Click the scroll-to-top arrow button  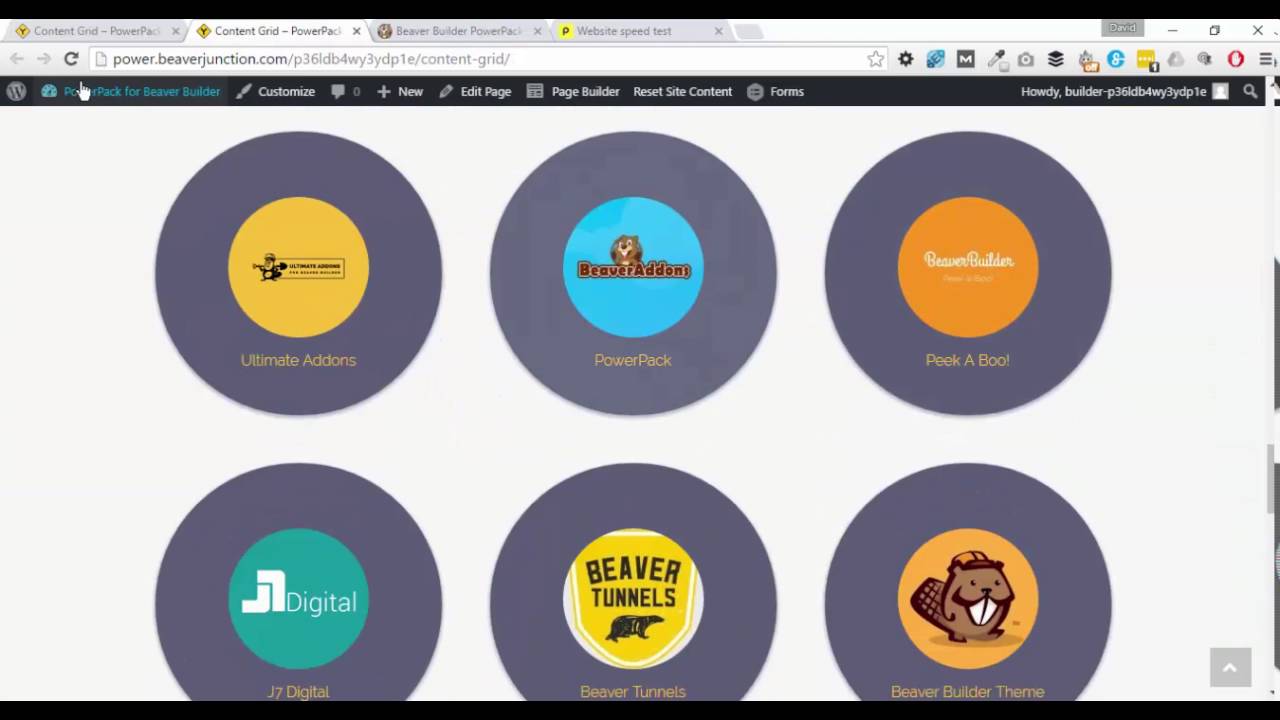tap(1230, 667)
